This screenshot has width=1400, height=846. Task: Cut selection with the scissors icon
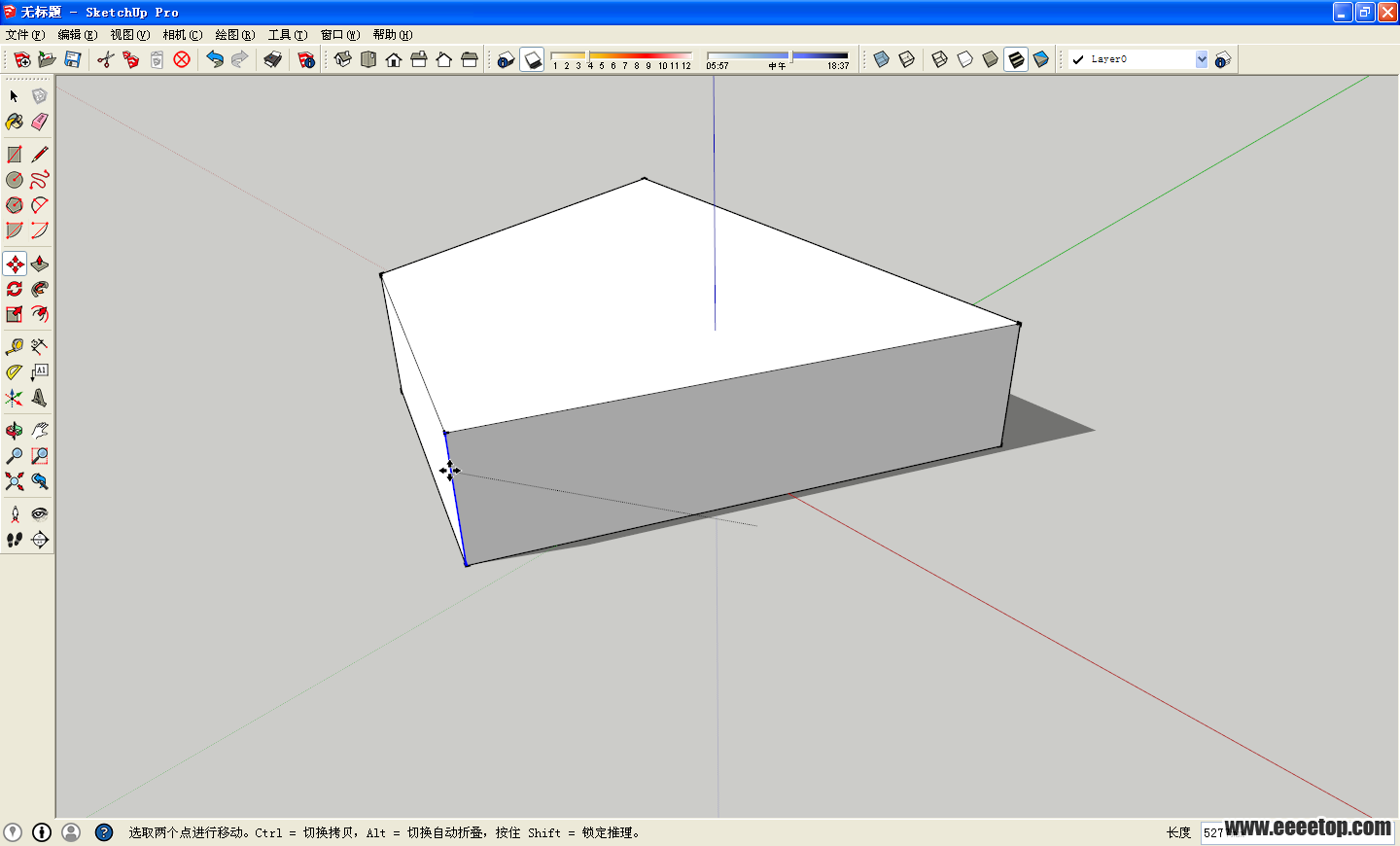[106, 59]
